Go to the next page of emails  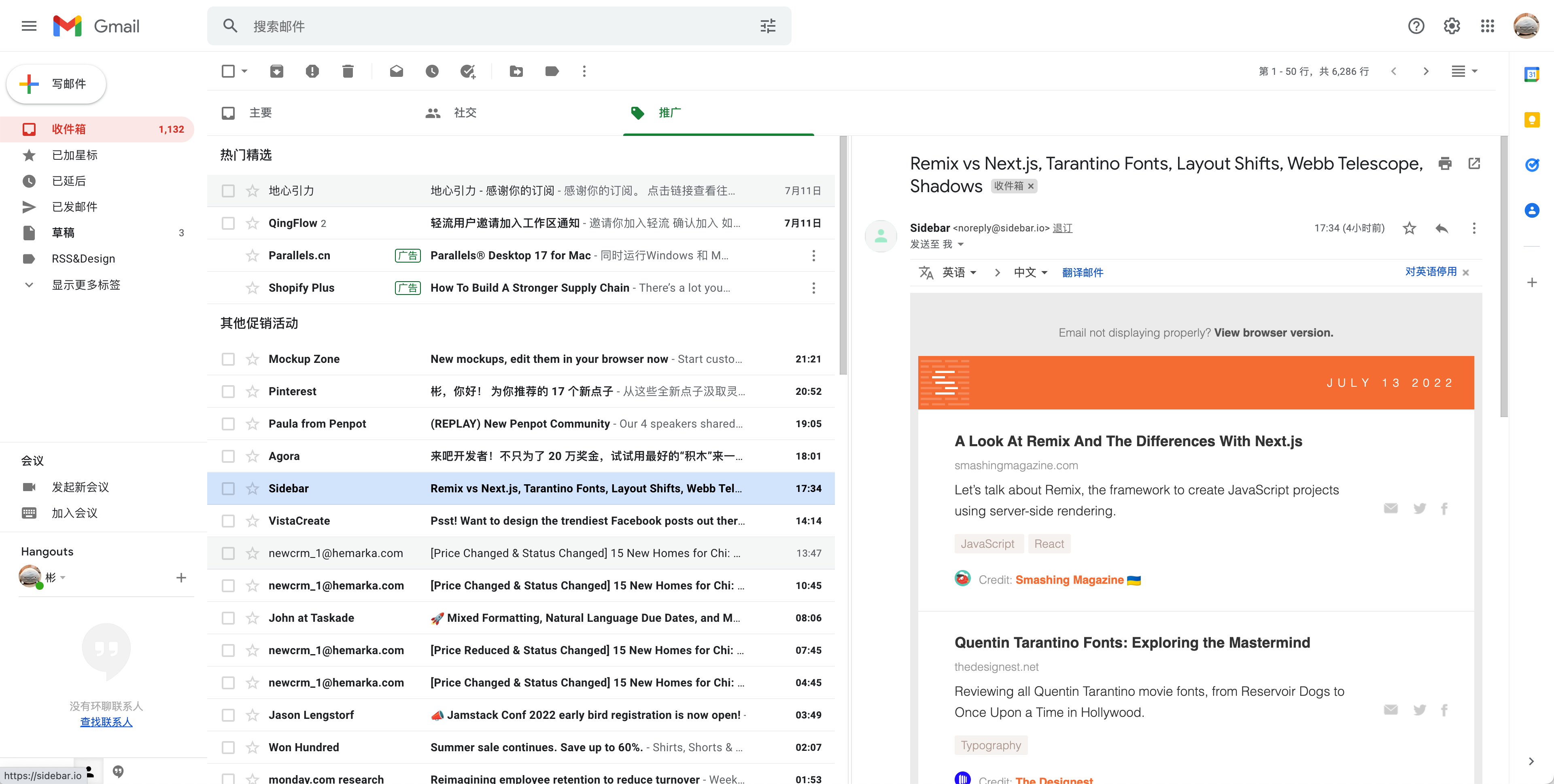(1426, 71)
